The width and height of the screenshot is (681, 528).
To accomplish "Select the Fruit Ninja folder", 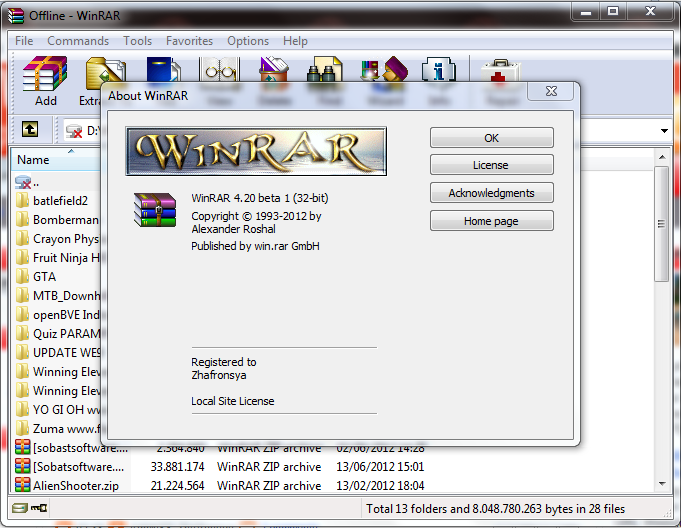I will pos(56,258).
